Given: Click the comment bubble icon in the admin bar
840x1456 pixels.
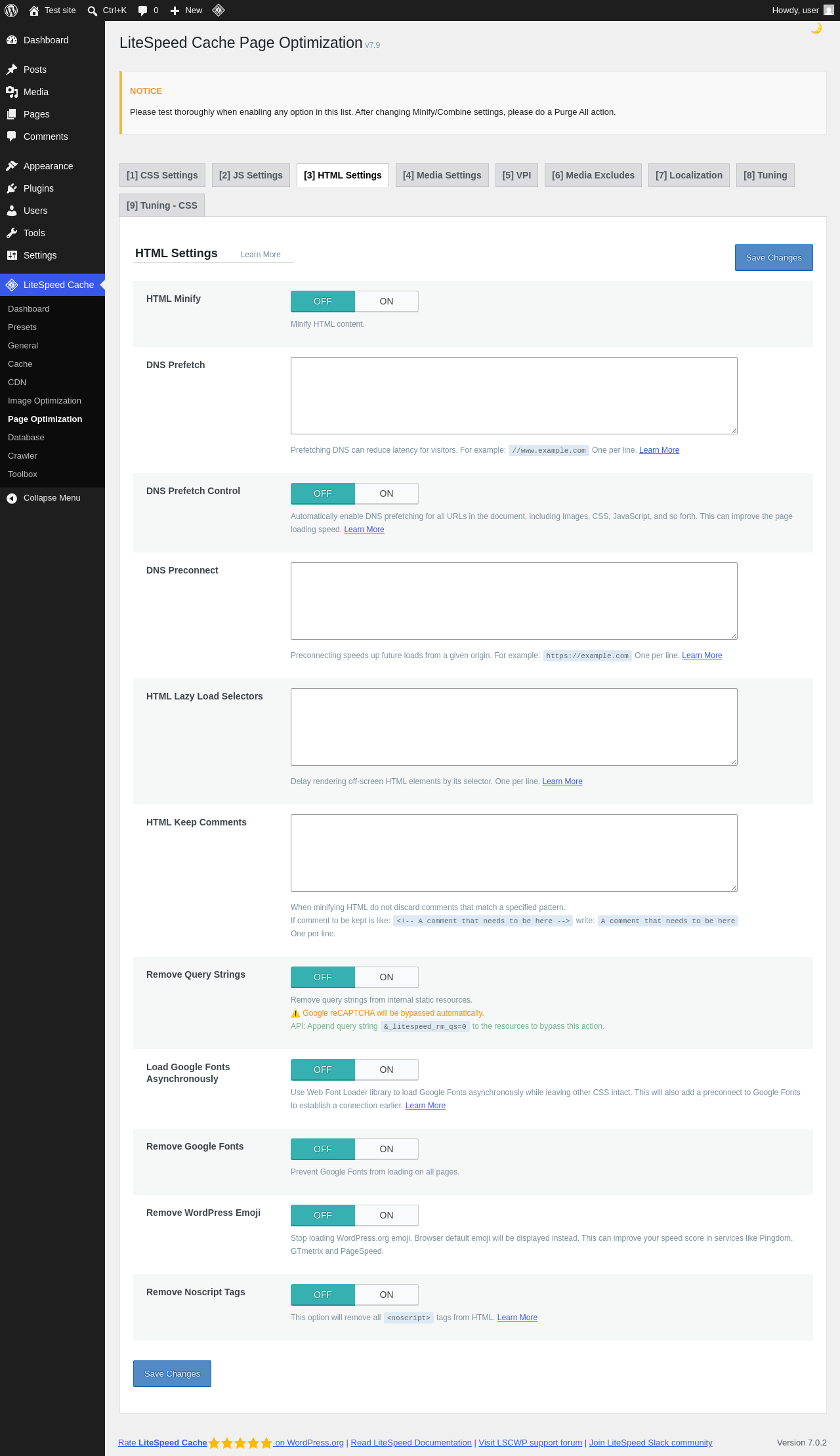Looking at the screenshot, I should (x=142, y=10).
